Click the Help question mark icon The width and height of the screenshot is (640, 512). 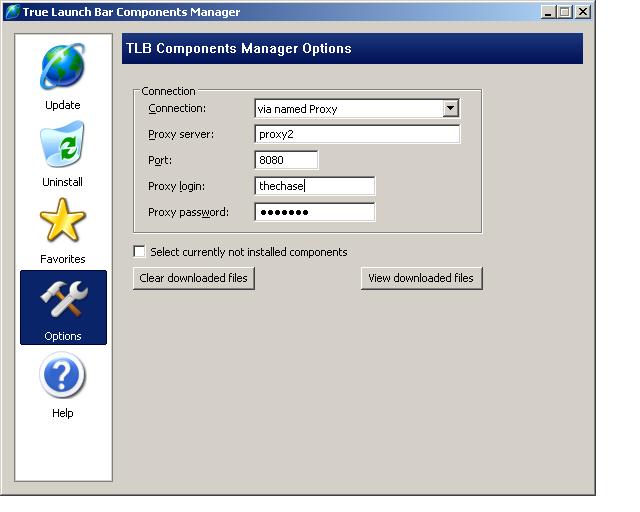tap(62, 377)
